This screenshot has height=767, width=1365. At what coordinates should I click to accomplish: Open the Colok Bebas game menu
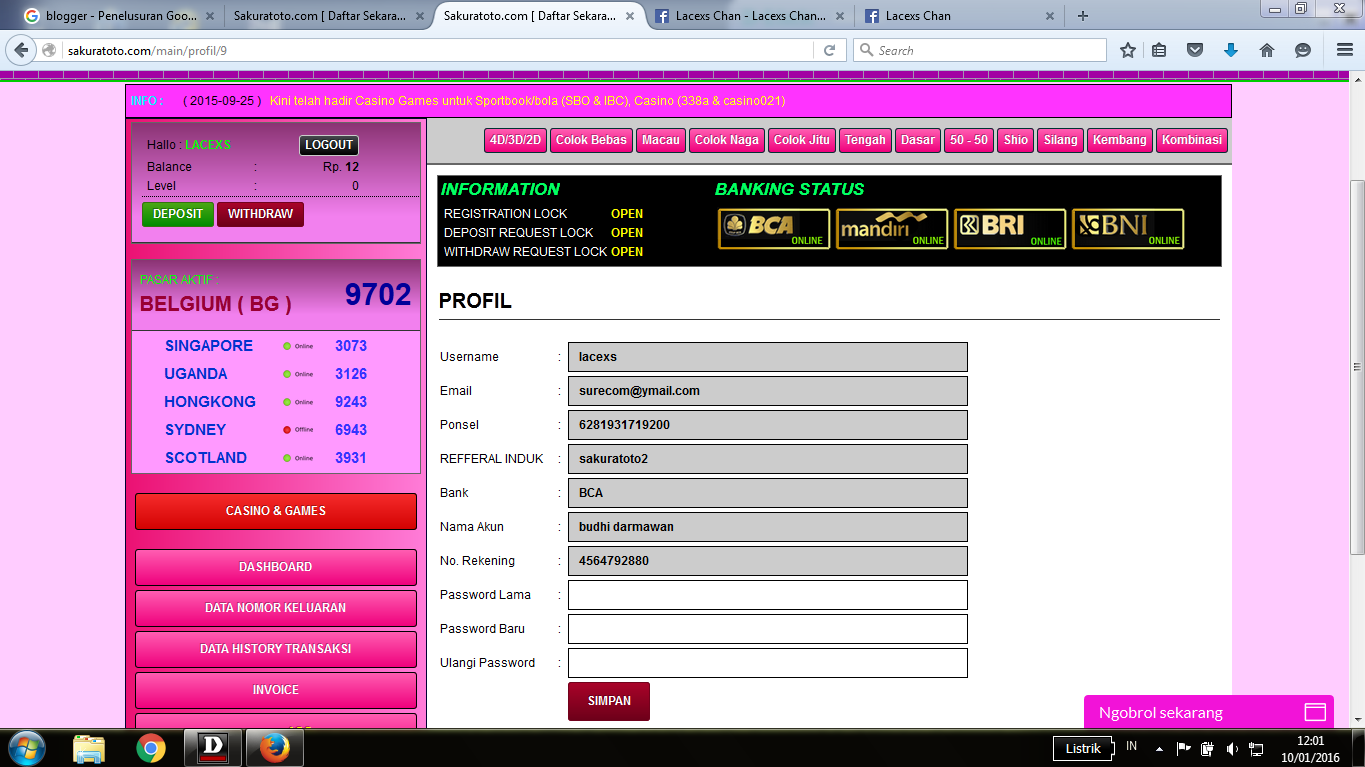(591, 140)
